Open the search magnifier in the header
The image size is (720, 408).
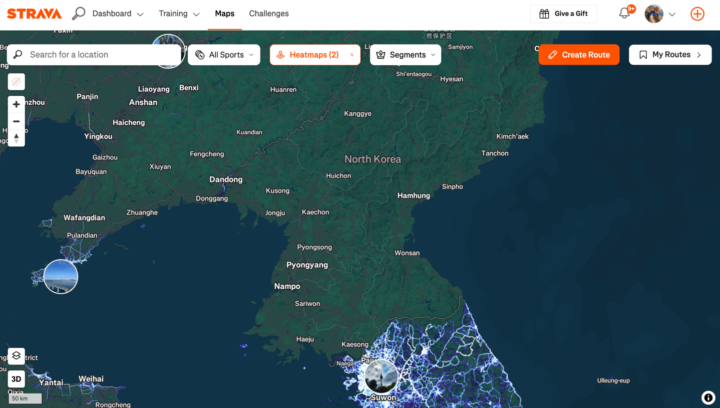click(x=78, y=14)
